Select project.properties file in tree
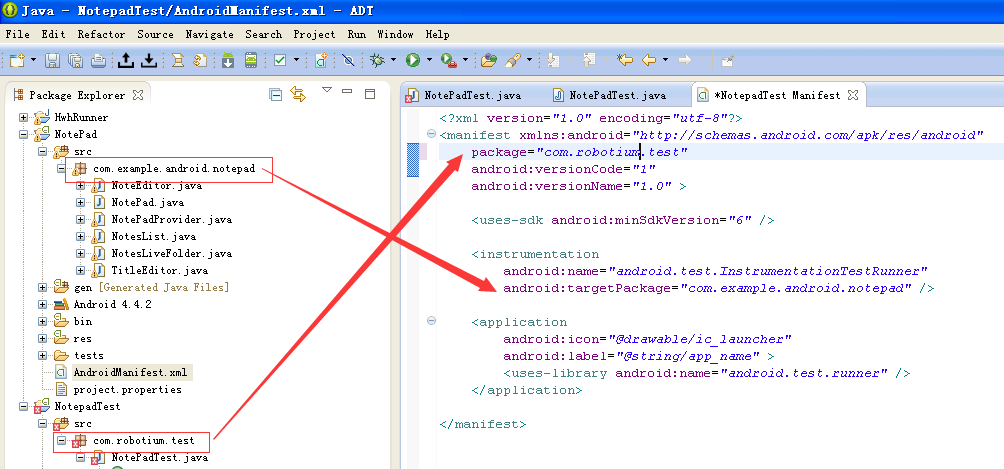 point(127,389)
